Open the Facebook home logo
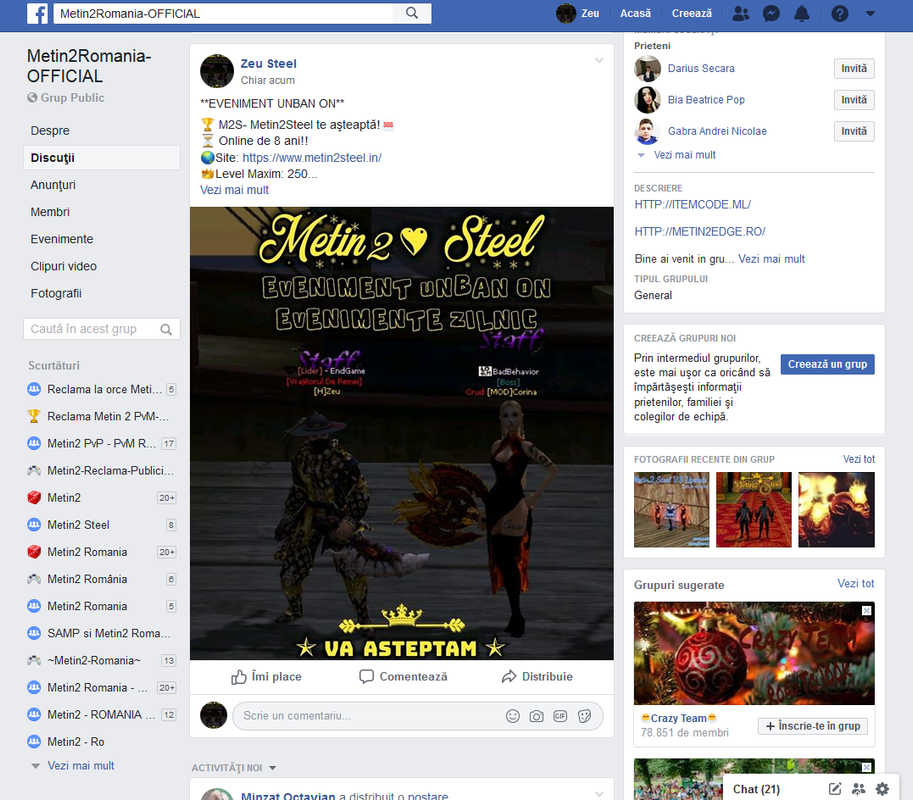913x800 pixels. tap(37, 13)
